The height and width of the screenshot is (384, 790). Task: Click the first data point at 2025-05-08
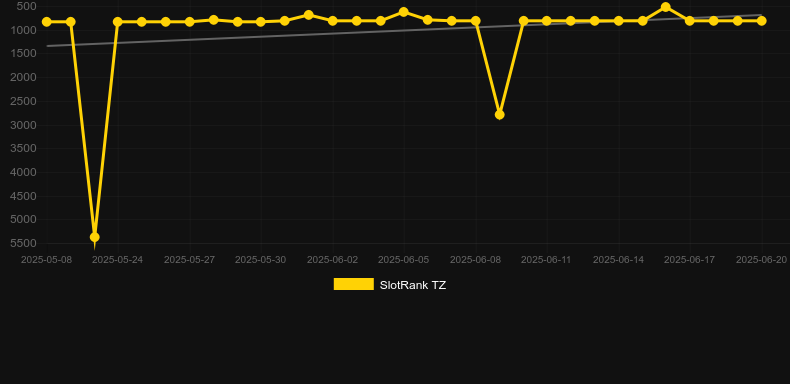pos(47,22)
